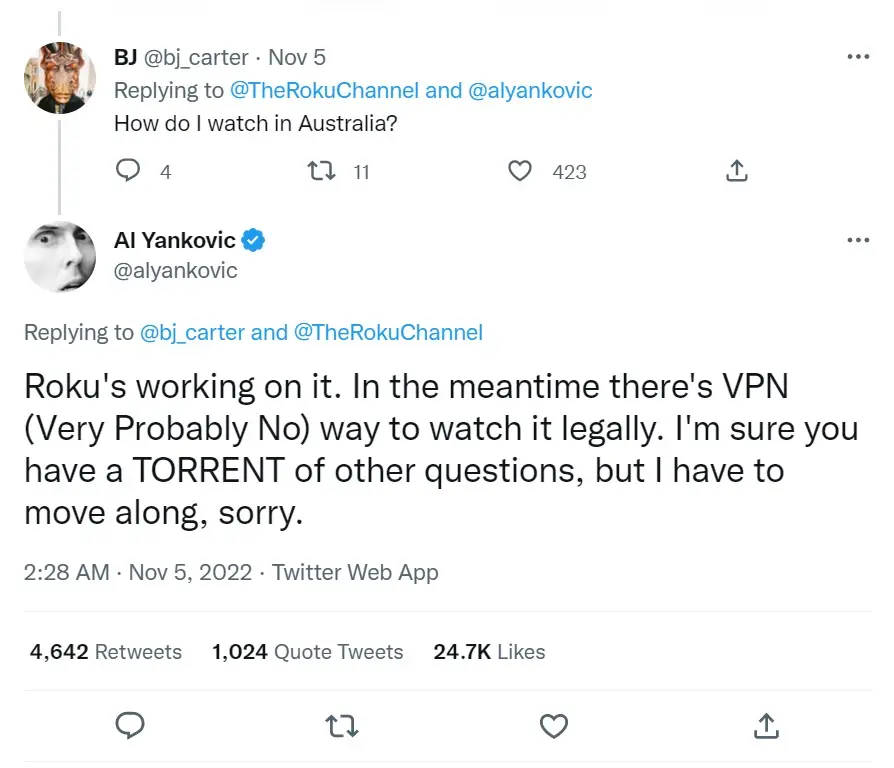The height and width of the screenshot is (768, 894).
Task: Open the more options menu on BJ's tweet
Action: (858, 57)
